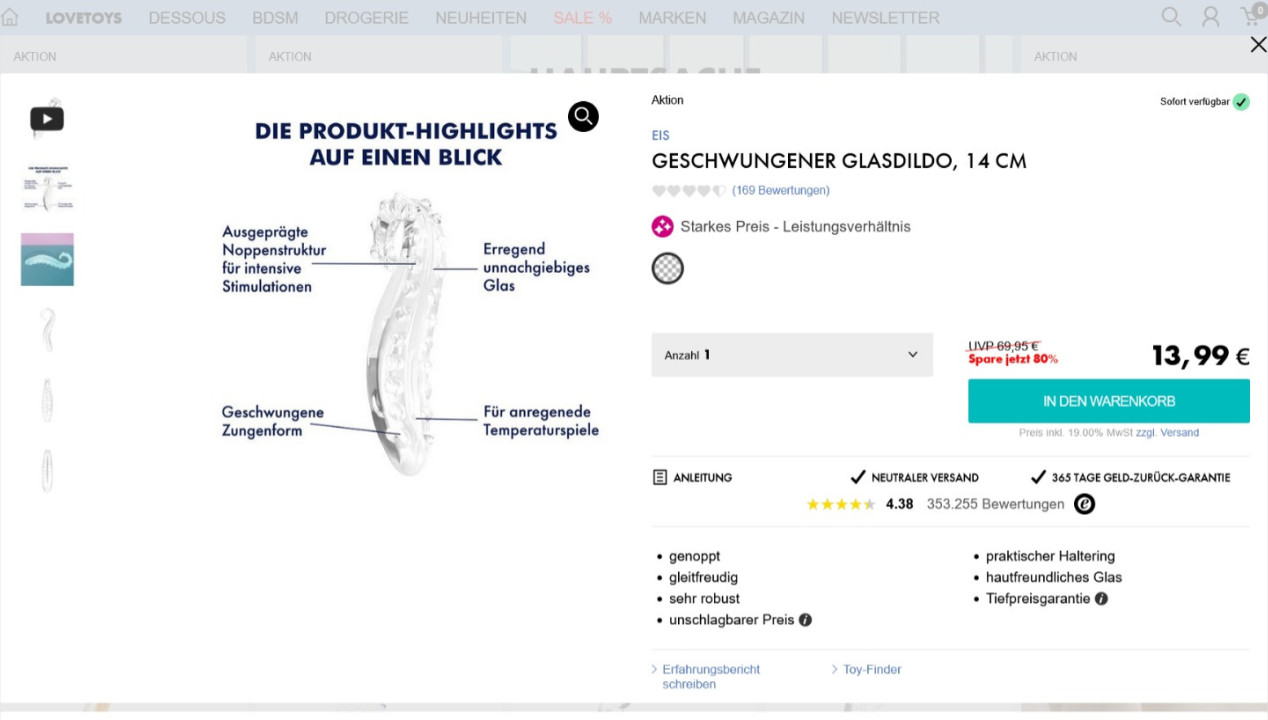Viewport: 1268px width, 720px height.
Task: Select the transparent glass color swatch
Action: point(667,268)
